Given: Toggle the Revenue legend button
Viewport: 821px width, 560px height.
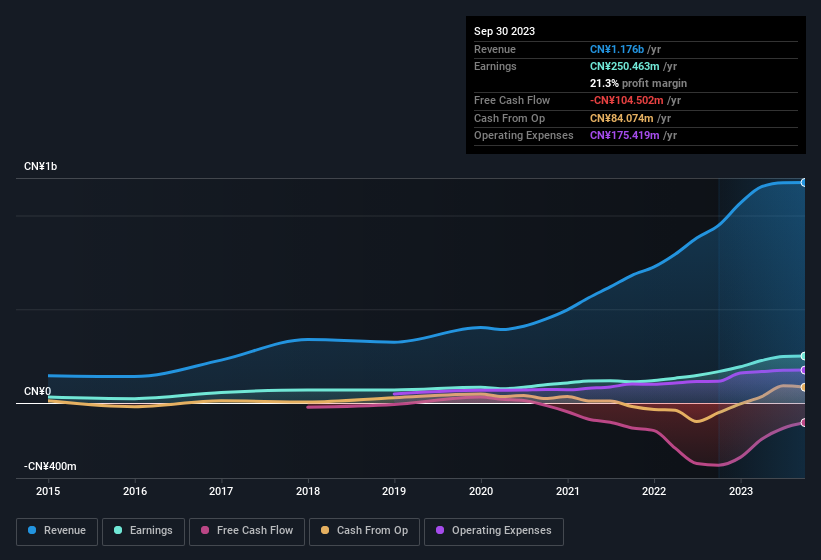Looking at the screenshot, I should point(57,531).
